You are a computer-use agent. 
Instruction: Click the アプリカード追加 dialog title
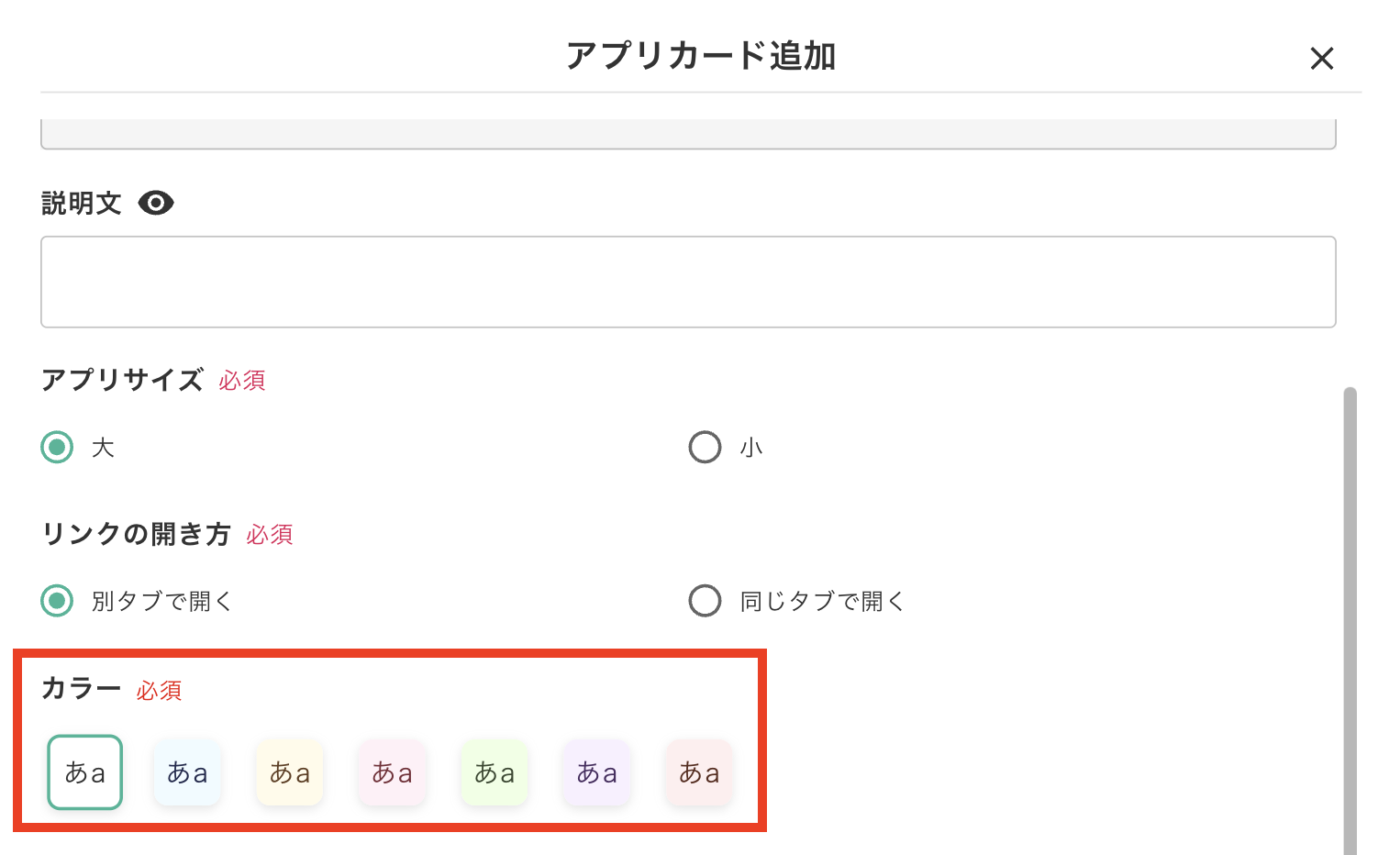click(700, 55)
